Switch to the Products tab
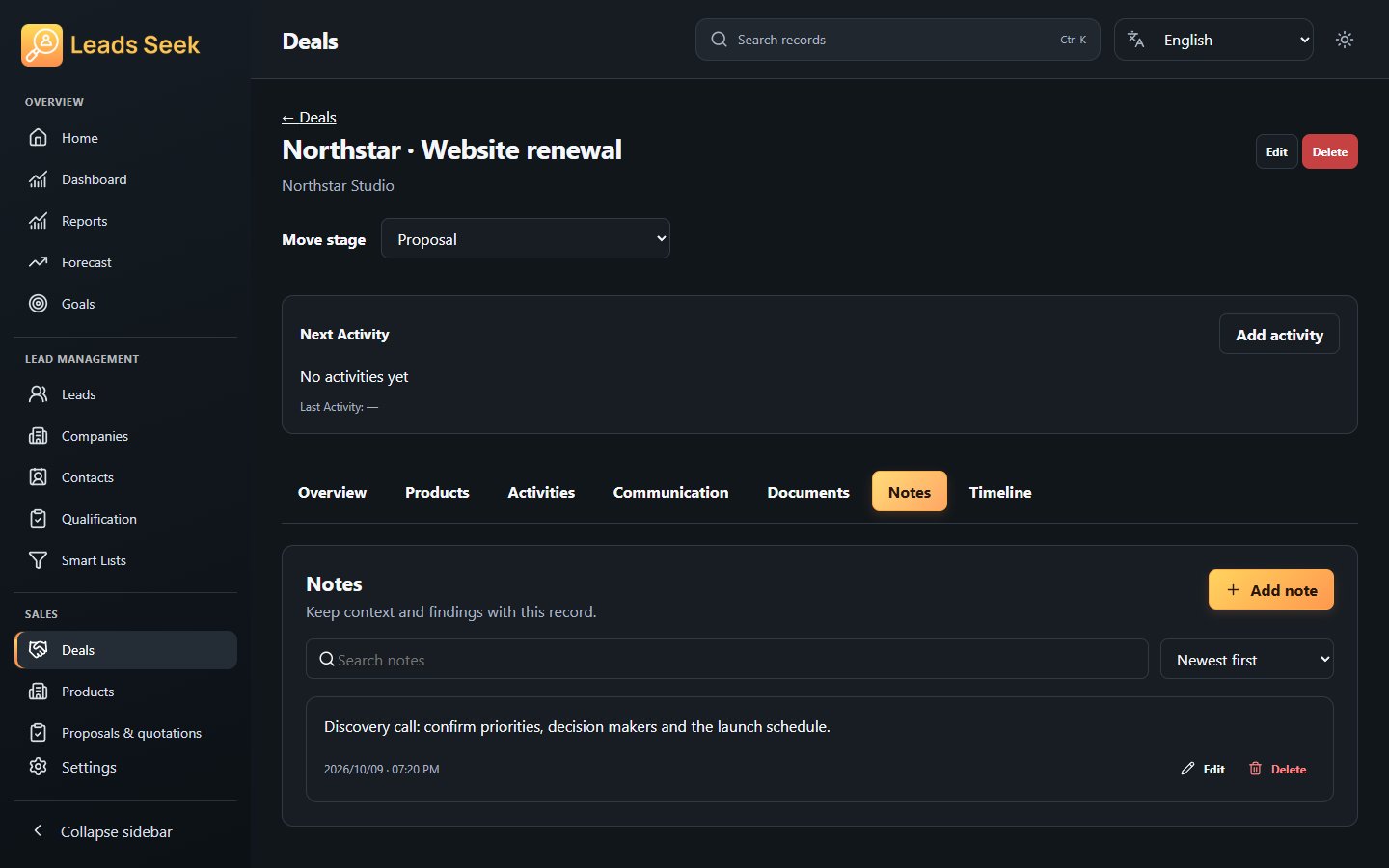The height and width of the screenshot is (868, 1389). click(437, 492)
